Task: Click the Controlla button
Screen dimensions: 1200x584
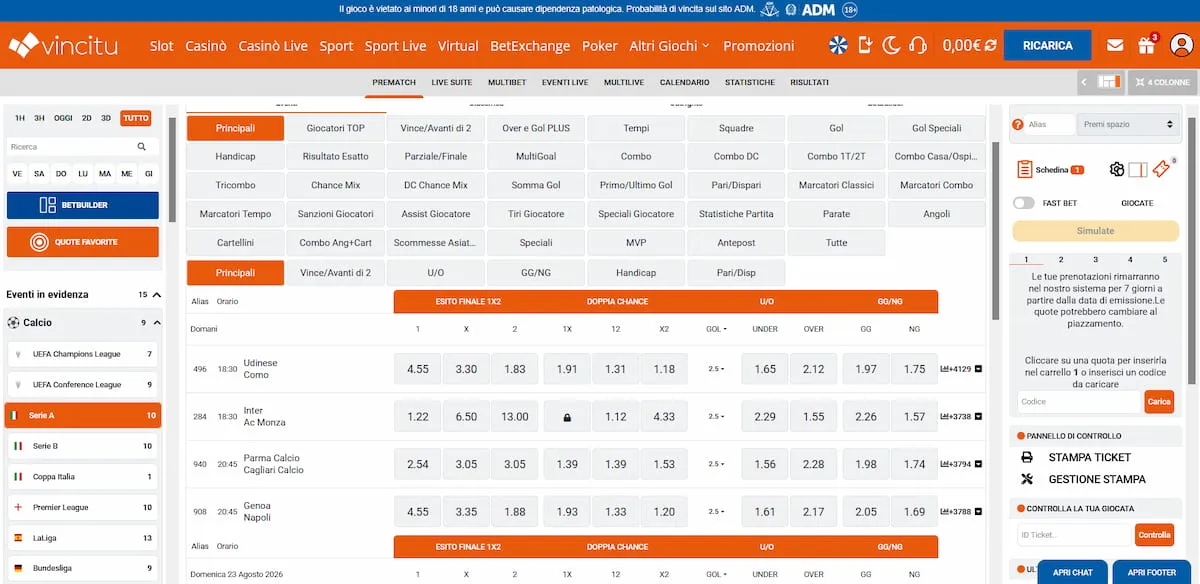Action: [x=1155, y=535]
